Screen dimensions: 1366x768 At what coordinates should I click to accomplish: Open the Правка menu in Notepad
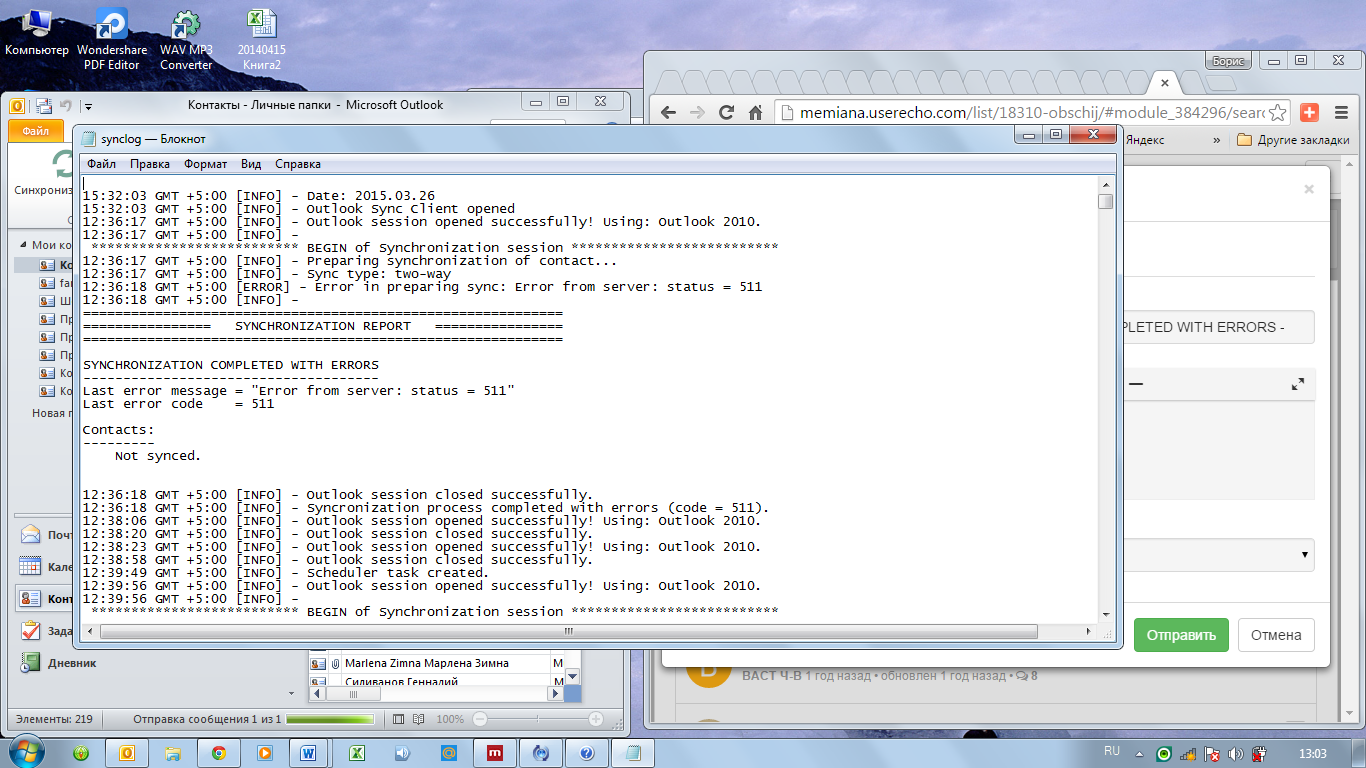(150, 163)
